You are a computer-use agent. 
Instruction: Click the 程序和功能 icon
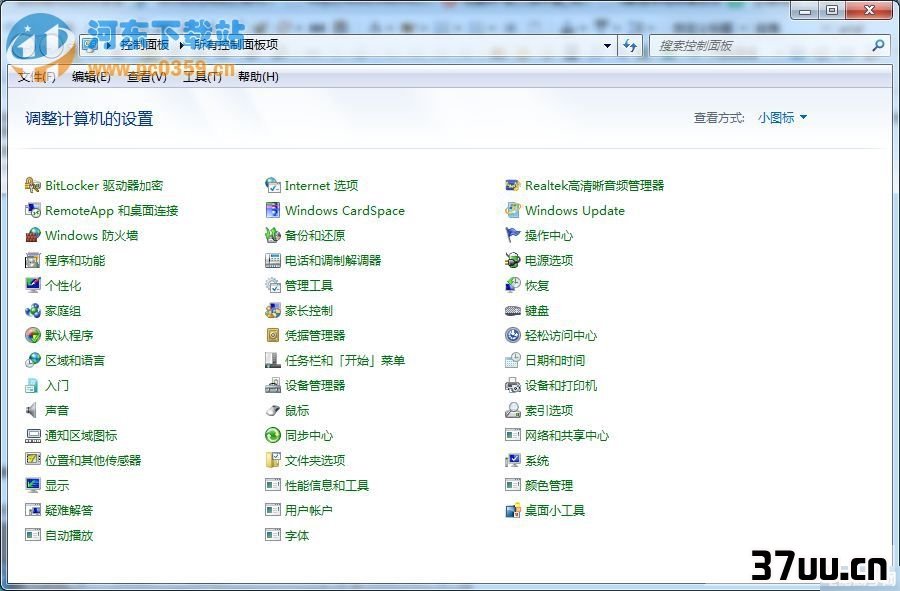pos(33,260)
